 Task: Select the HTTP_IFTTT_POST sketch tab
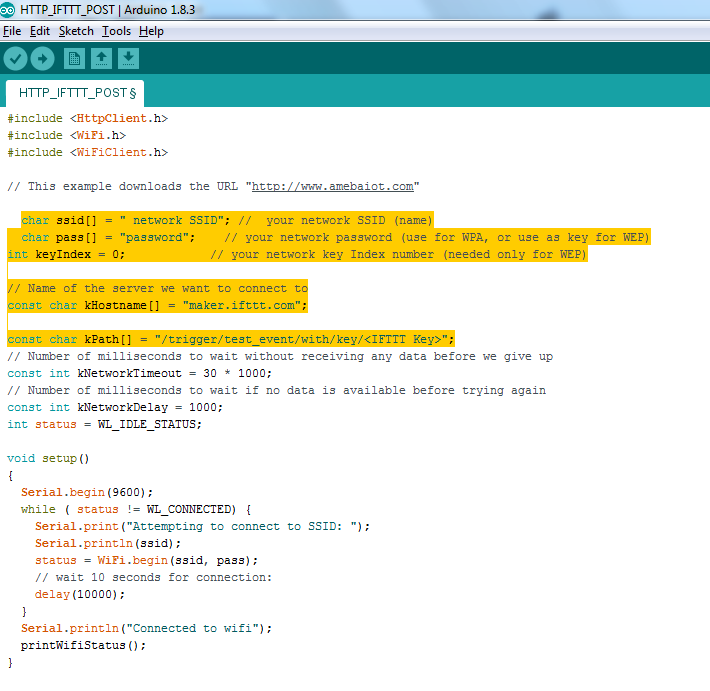[75, 93]
